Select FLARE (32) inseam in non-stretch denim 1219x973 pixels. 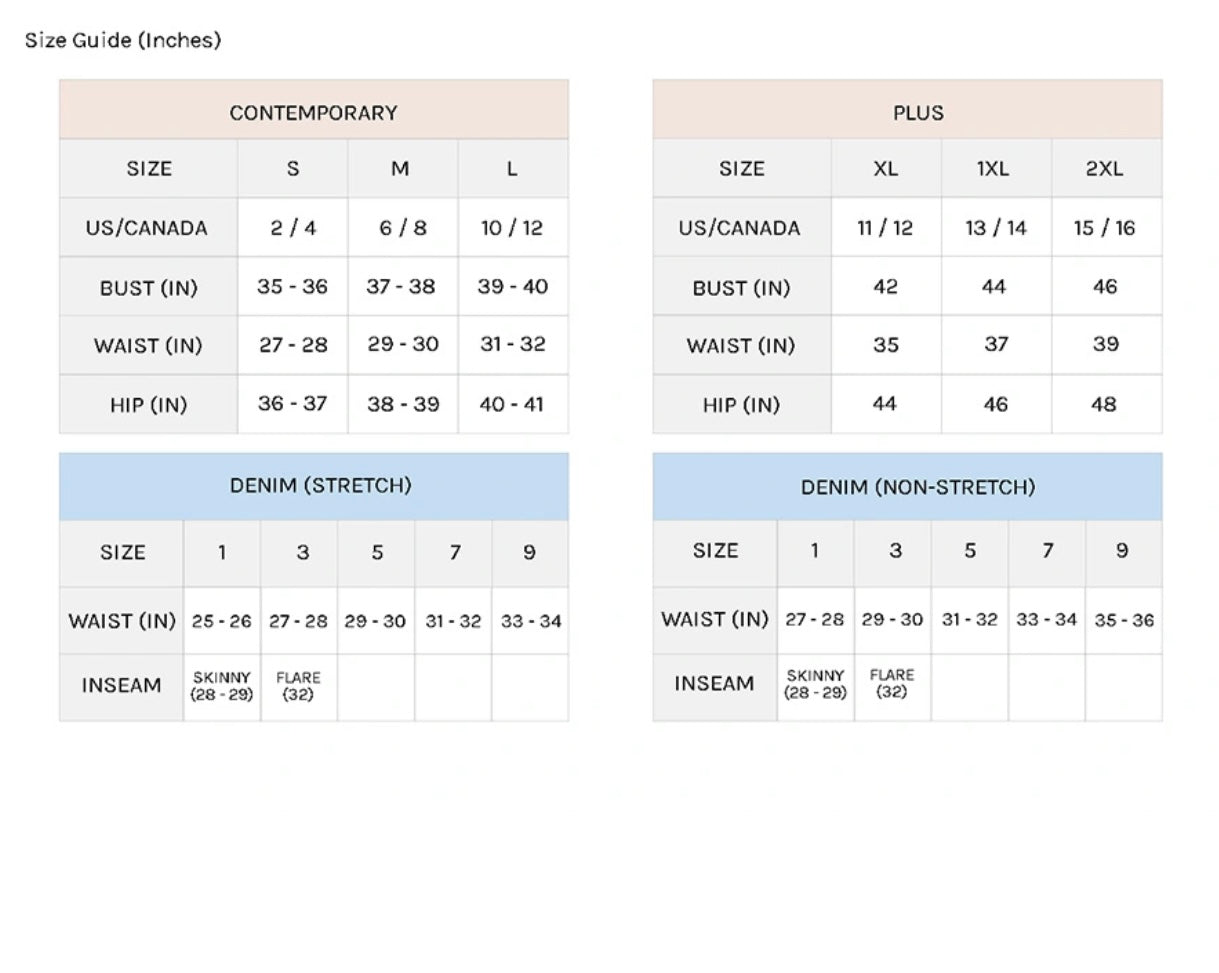(891, 684)
